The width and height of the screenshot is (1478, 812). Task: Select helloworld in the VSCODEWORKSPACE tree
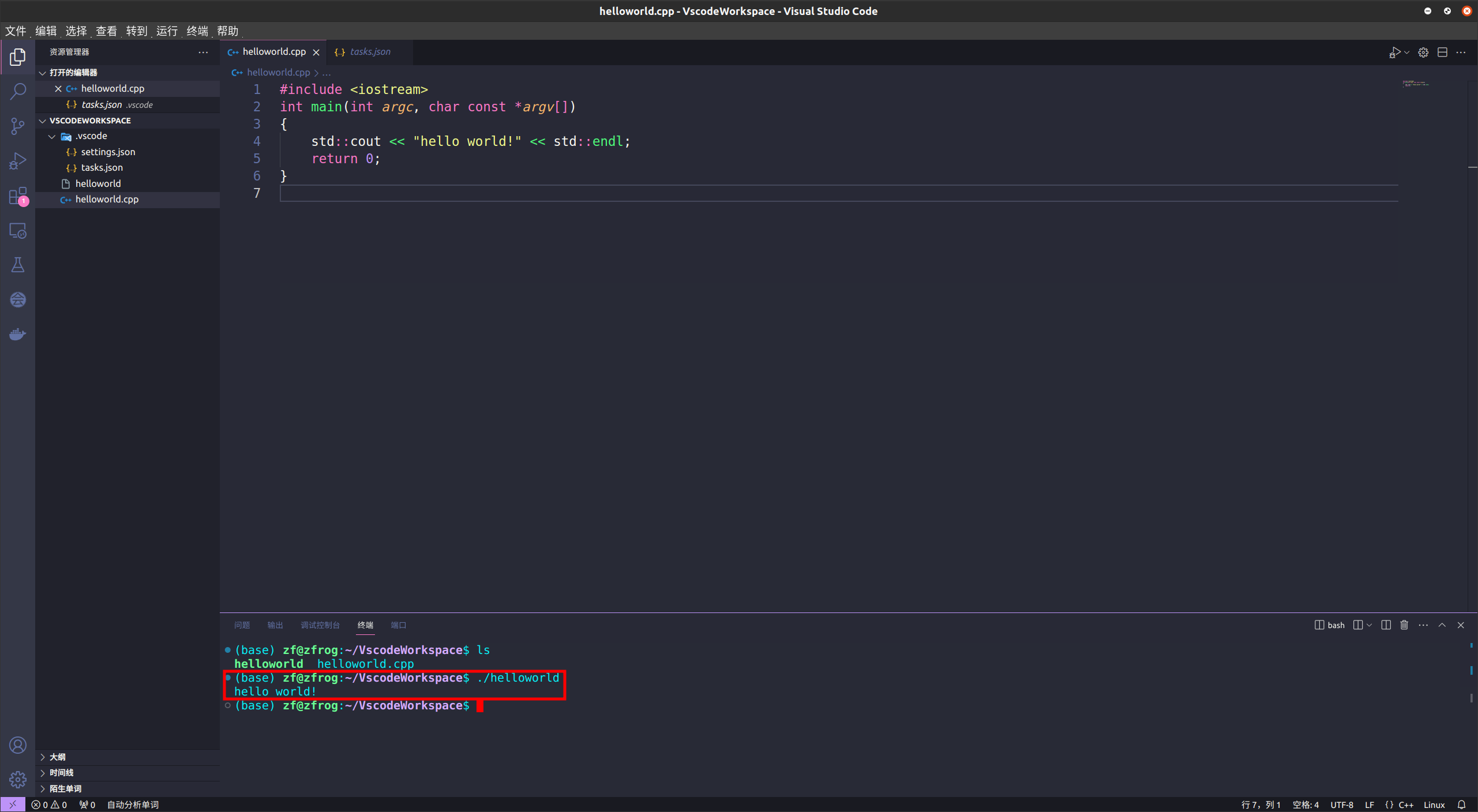click(x=98, y=183)
